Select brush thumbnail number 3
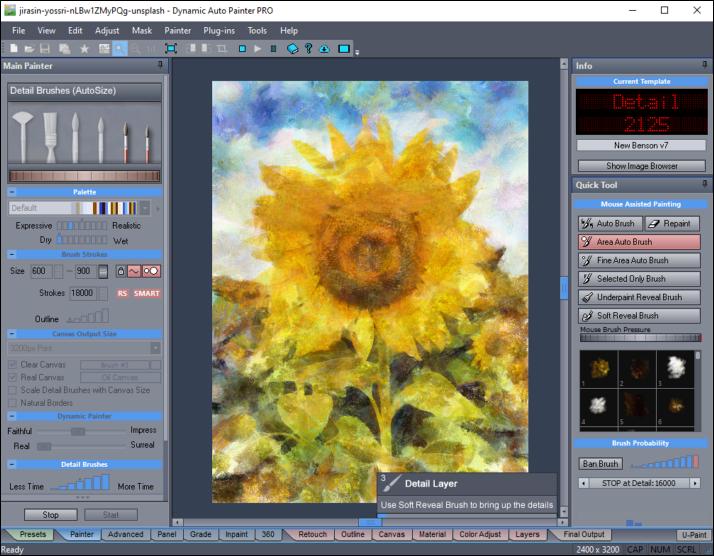This screenshot has width=714, height=556. pyautogui.click(x=675, y=369)
